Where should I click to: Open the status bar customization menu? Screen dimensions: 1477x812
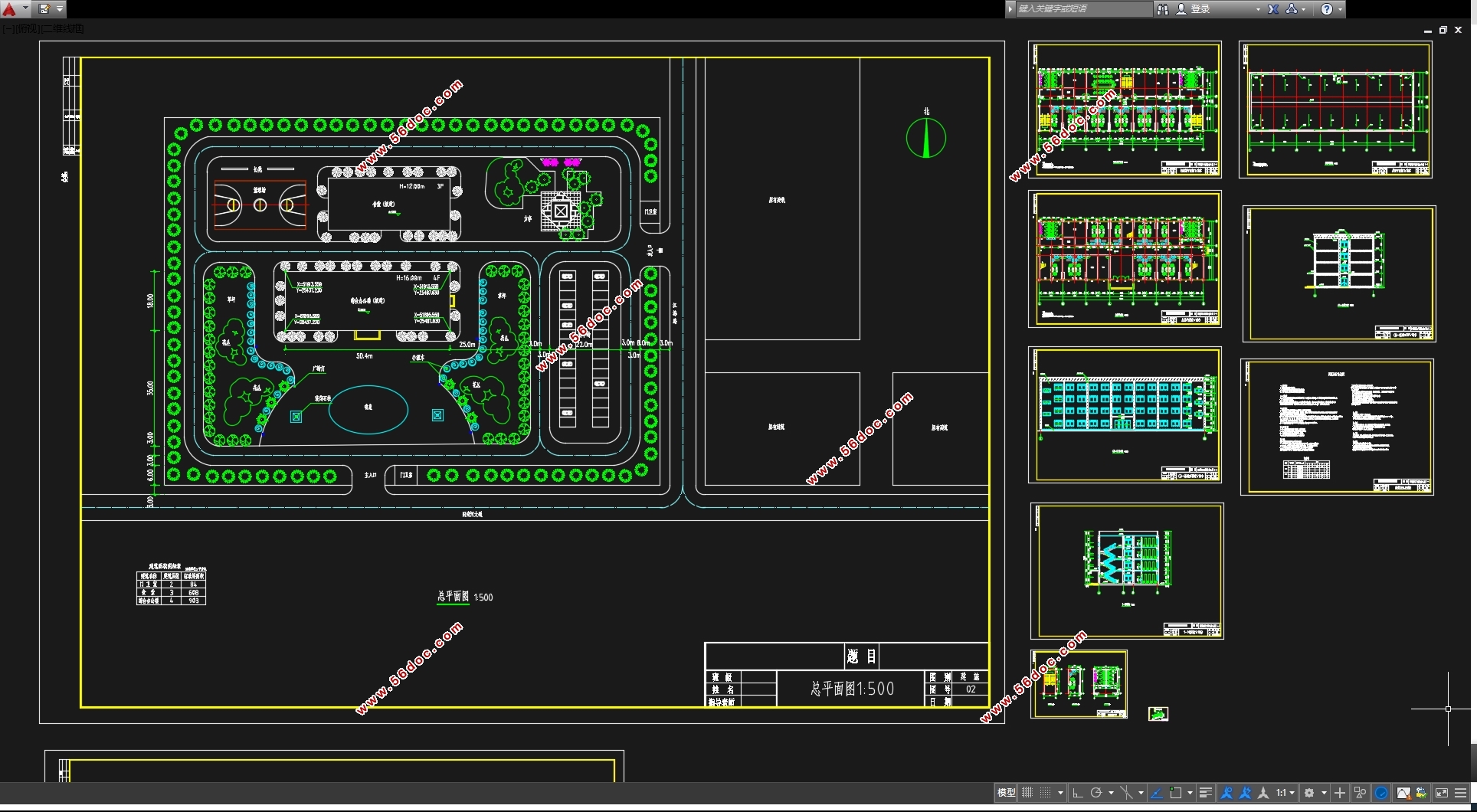click(x=1461, y=793)
